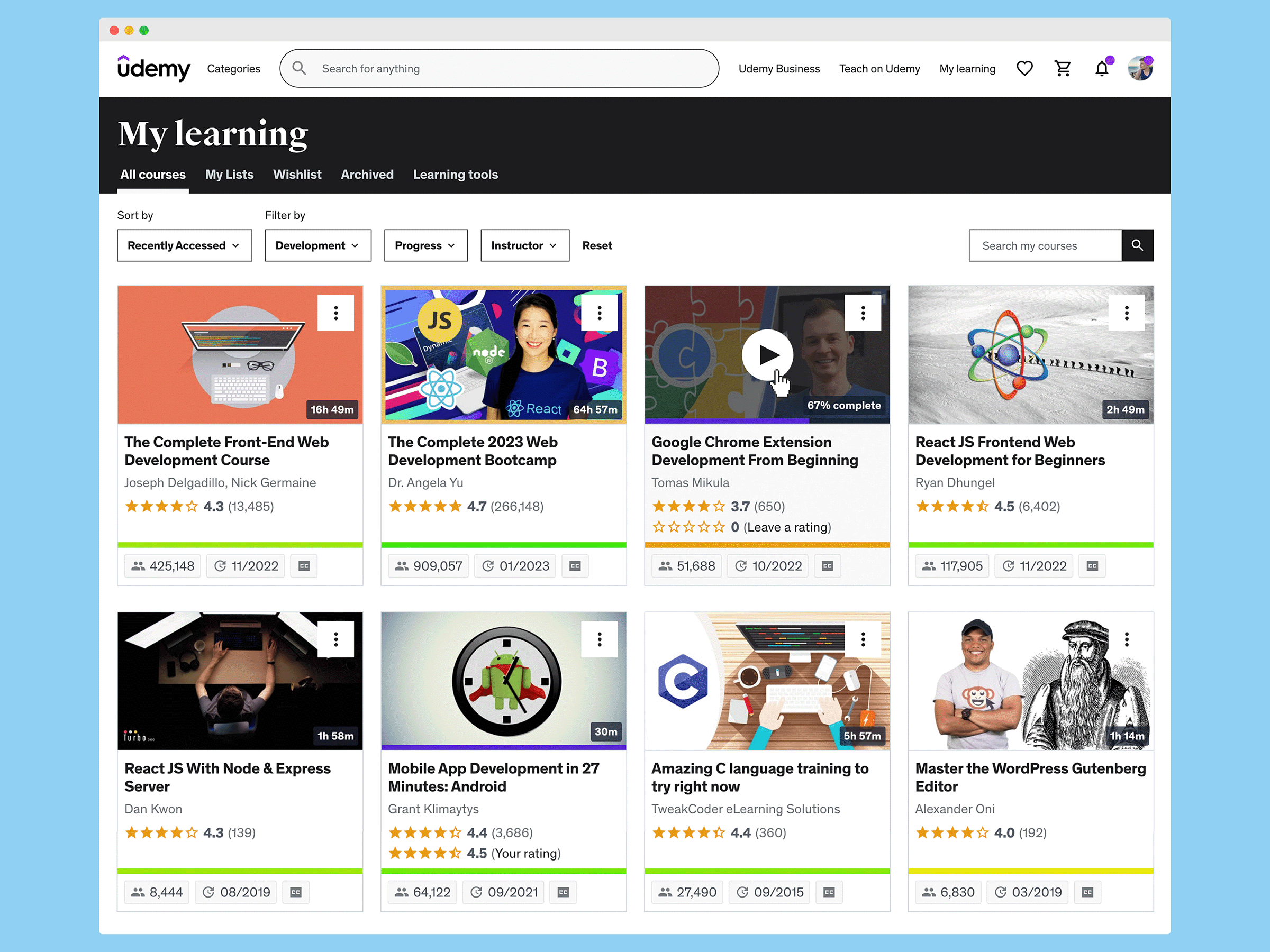1270x952 pixels.
Task: Open the wishlist heart icon
Action: point(1024,69)
